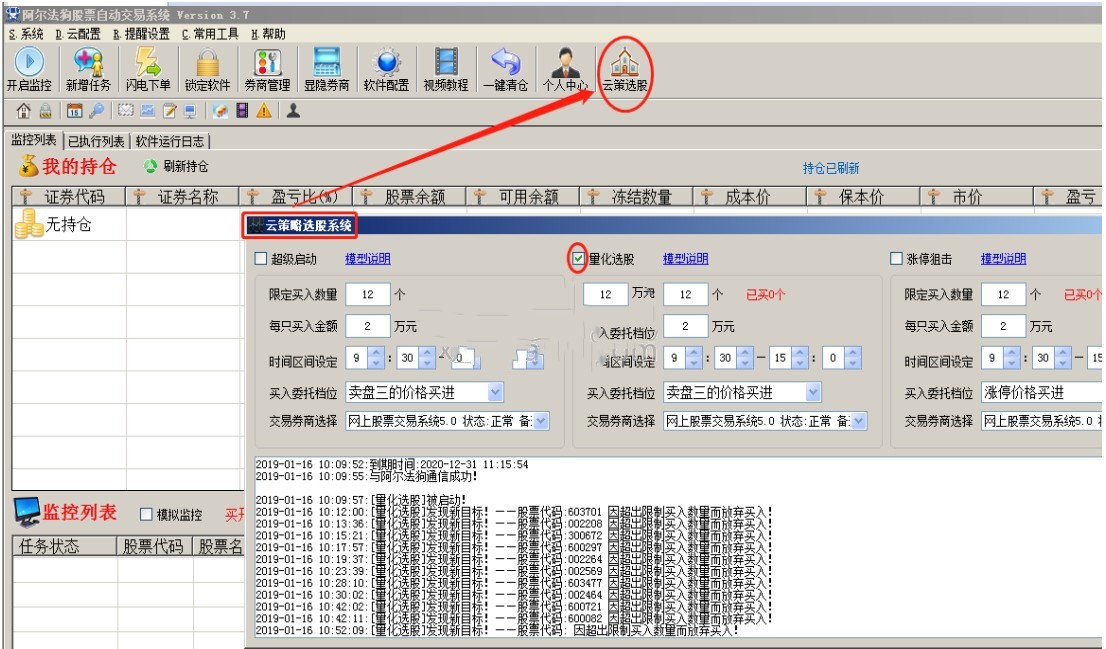Open the D.云配置 menu

[78, 34]
